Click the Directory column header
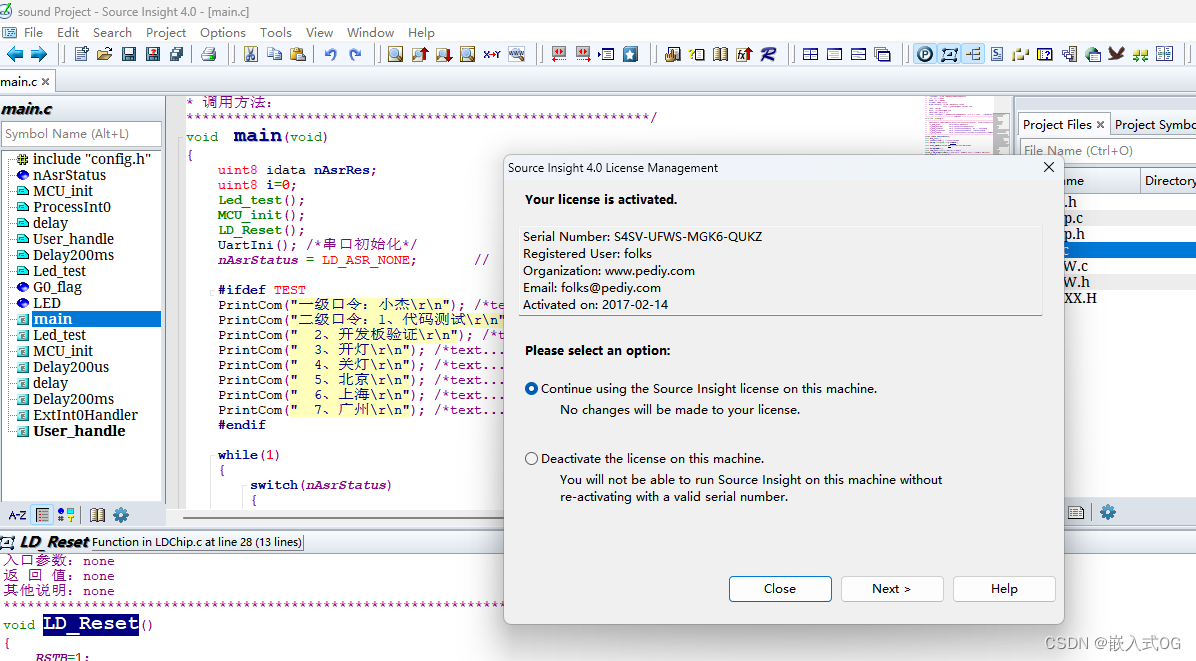The height and width of the screenshot is (661, 1196). coord(1169,181)
